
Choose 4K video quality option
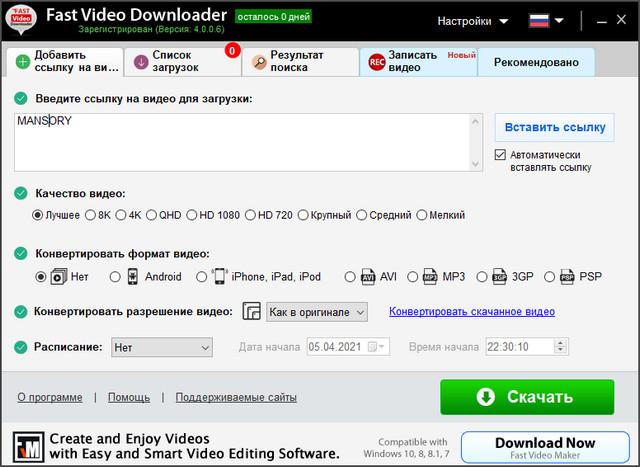click(122, 215)
